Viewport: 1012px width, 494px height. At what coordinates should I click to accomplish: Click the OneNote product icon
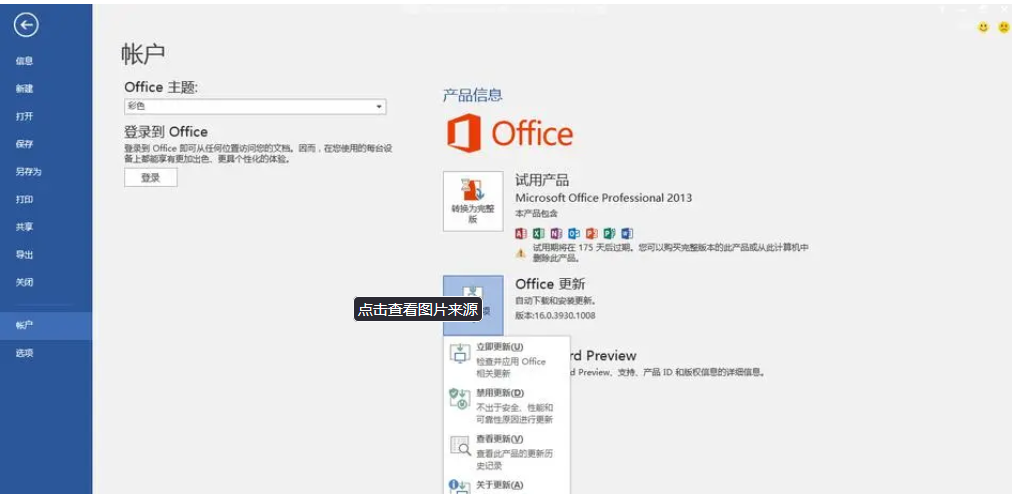click(556, 234)
